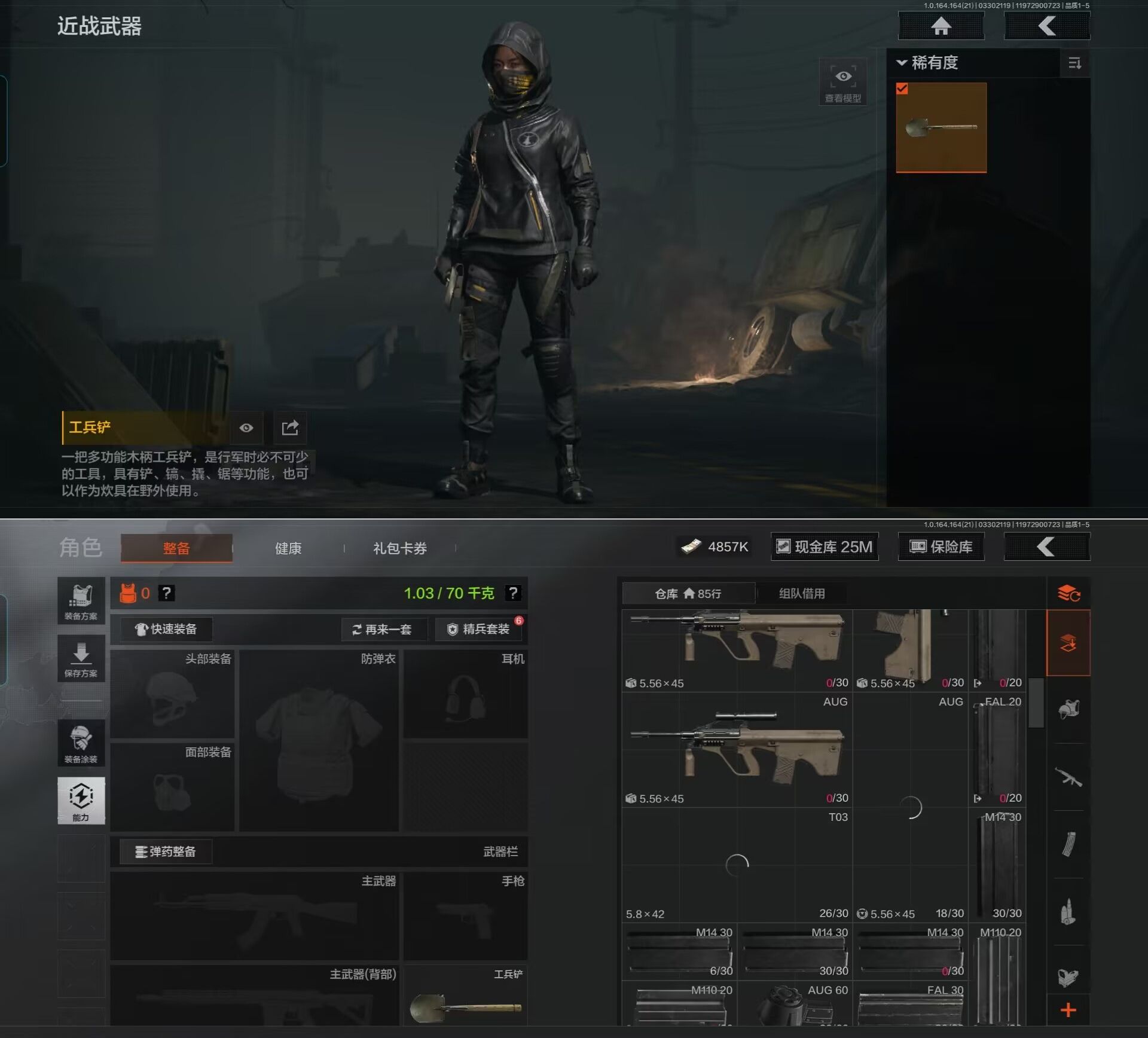Image resolution: width=1148 pixels, height=1038 pixels.
Task: Click the home icon button
Action: pos(941,26)
